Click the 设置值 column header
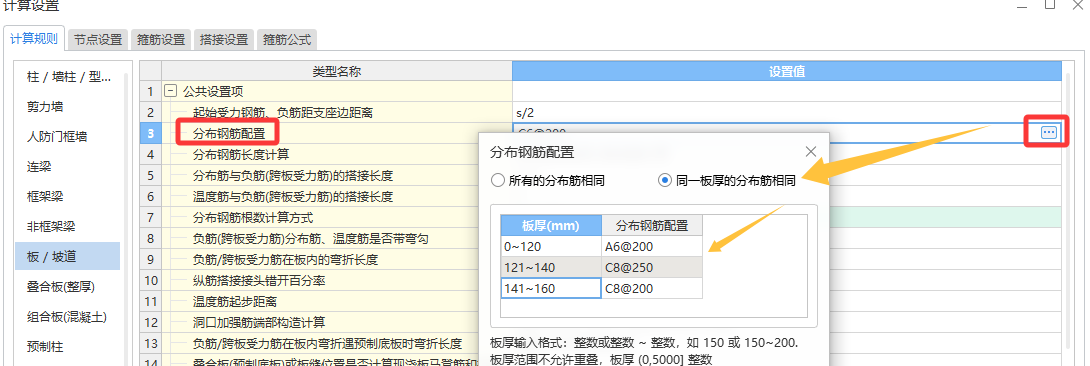1090x366 pixels. click(x=787, y=71)
